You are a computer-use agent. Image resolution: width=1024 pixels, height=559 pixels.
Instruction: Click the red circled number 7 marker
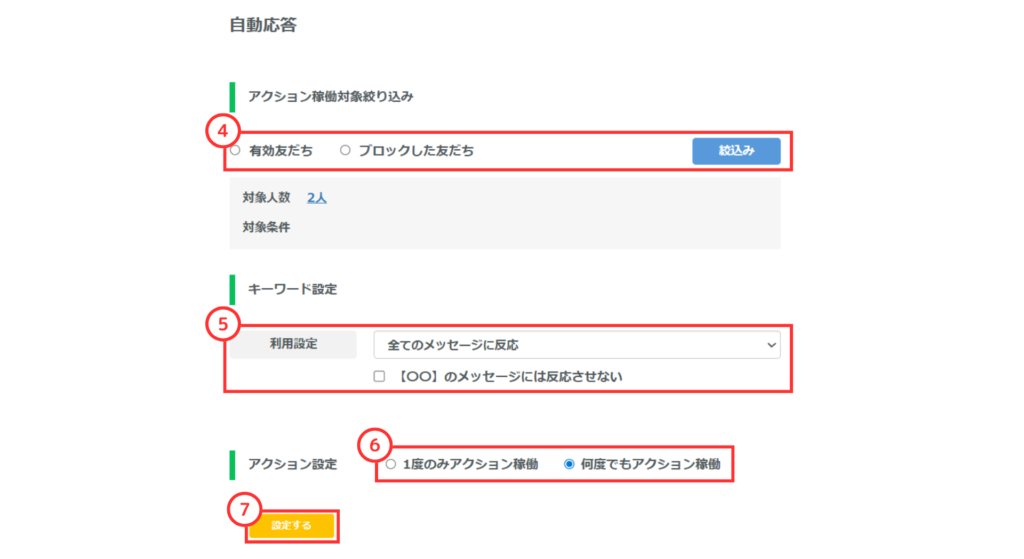[x=243, y=509]
